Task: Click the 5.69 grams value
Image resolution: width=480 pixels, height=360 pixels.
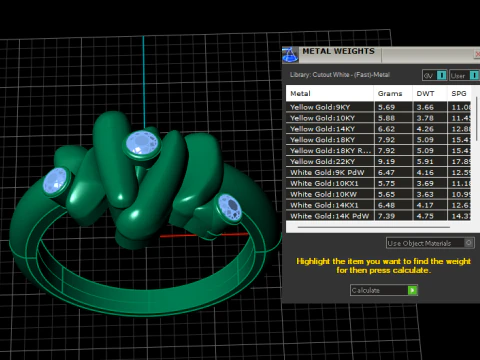Action: click(386, 107)
